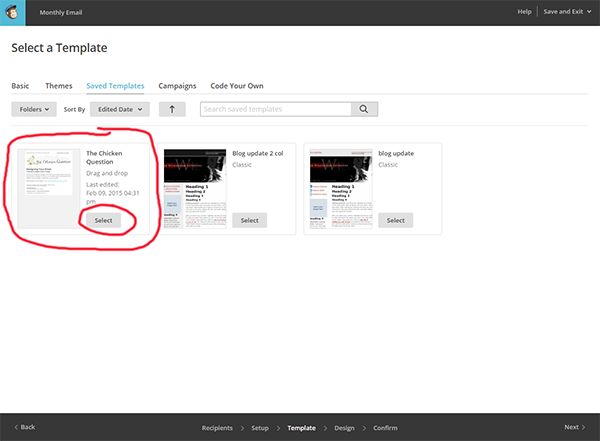
Task: Click the Blog update 2 col title
Action: tap(258, 153)
